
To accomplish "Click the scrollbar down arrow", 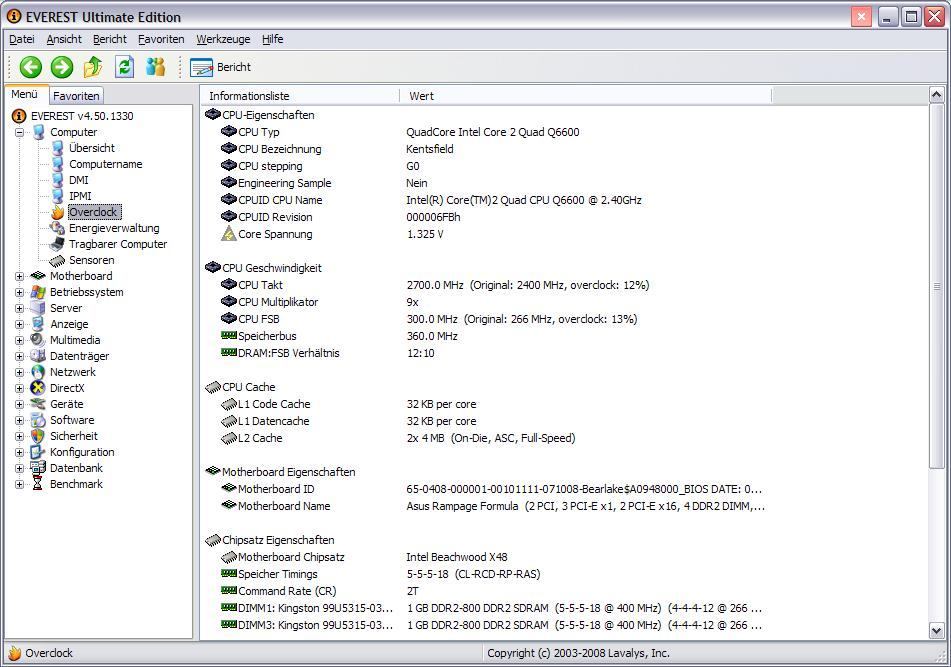I will [936, 631].
